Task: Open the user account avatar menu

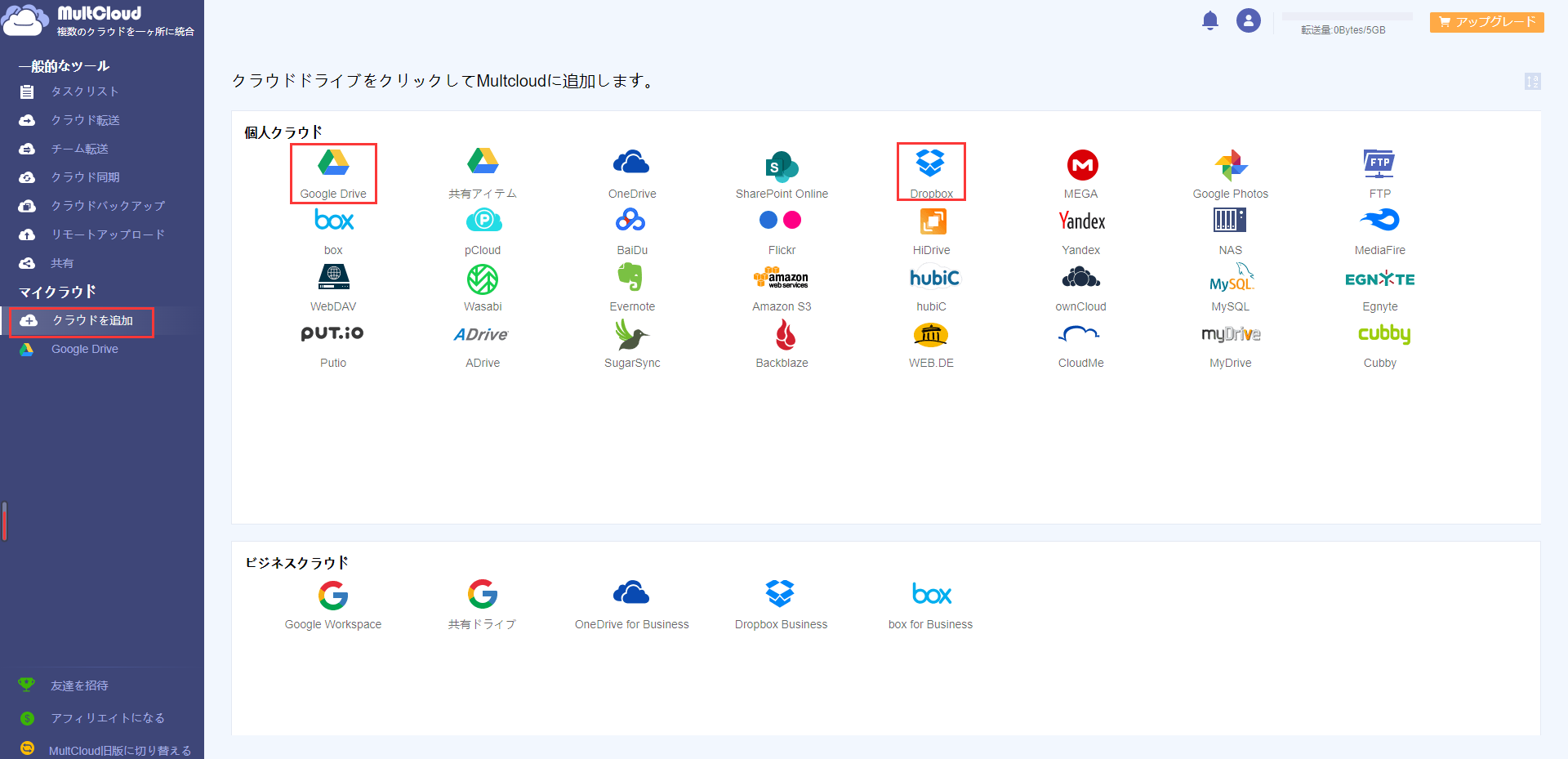Action: point(1248,20)
